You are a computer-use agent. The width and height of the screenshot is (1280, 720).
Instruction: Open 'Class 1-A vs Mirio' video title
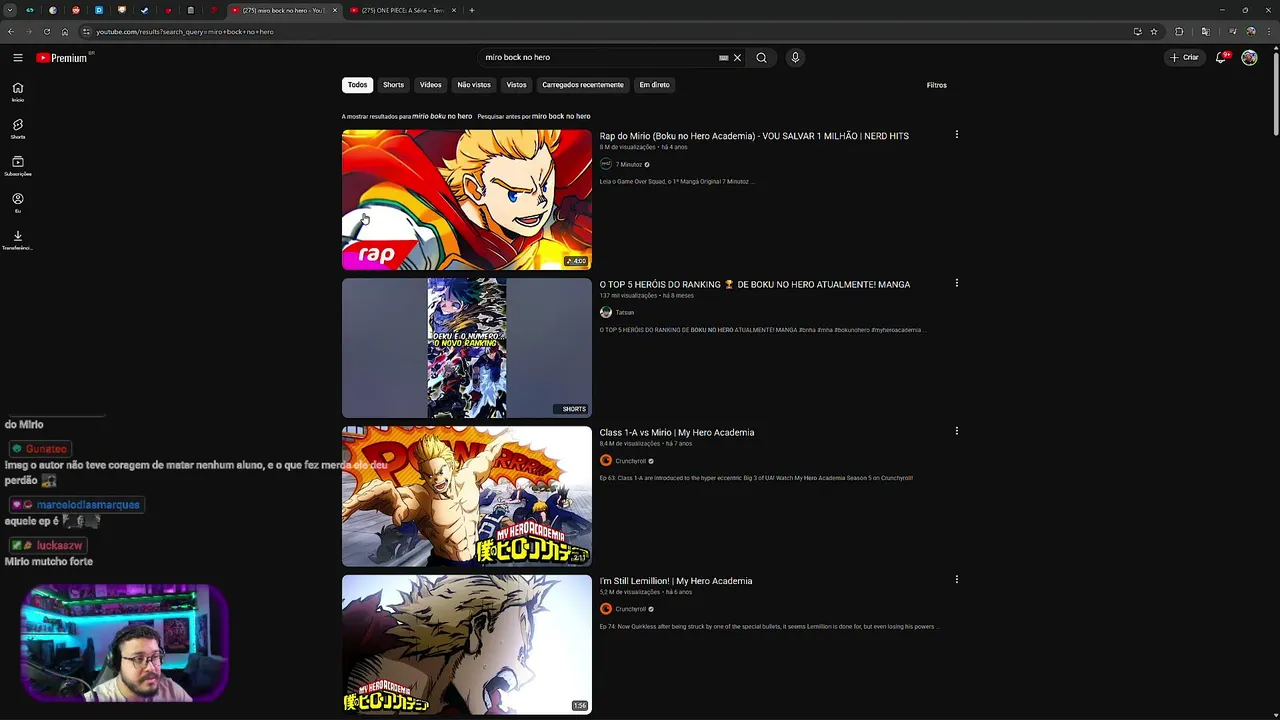point(677,432)
